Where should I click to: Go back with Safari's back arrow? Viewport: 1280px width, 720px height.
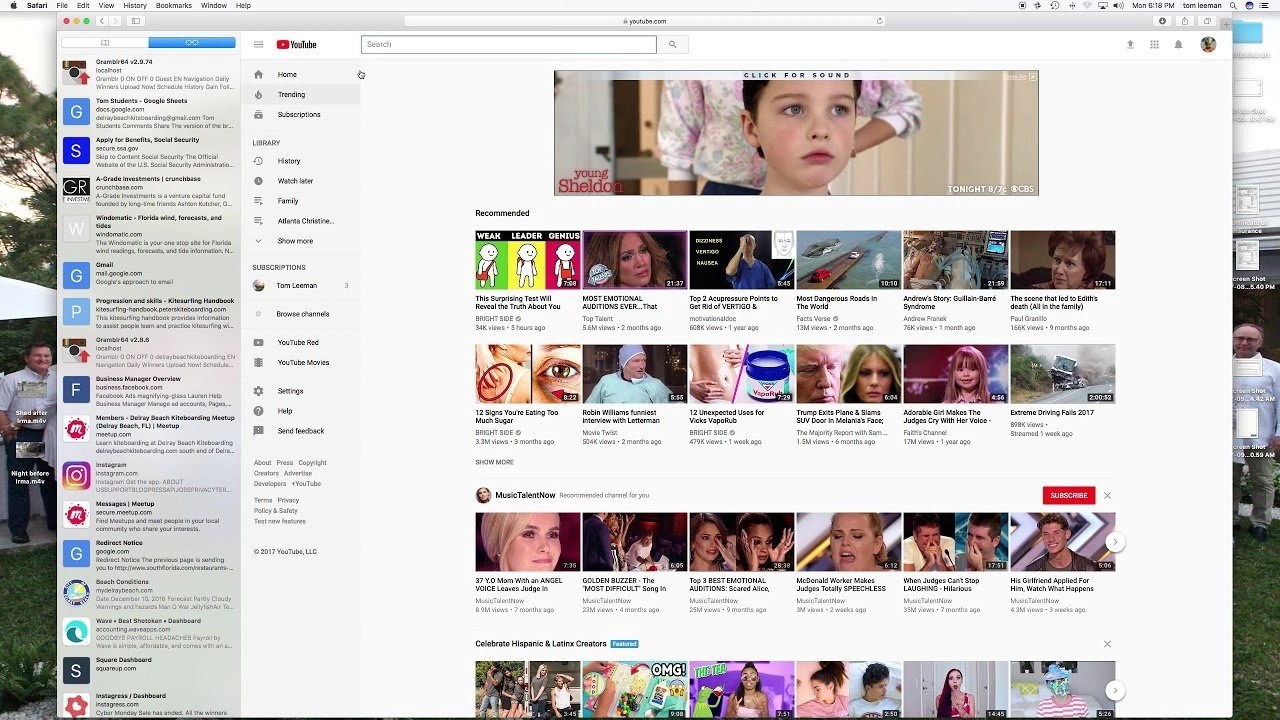(x=102, y=21)
